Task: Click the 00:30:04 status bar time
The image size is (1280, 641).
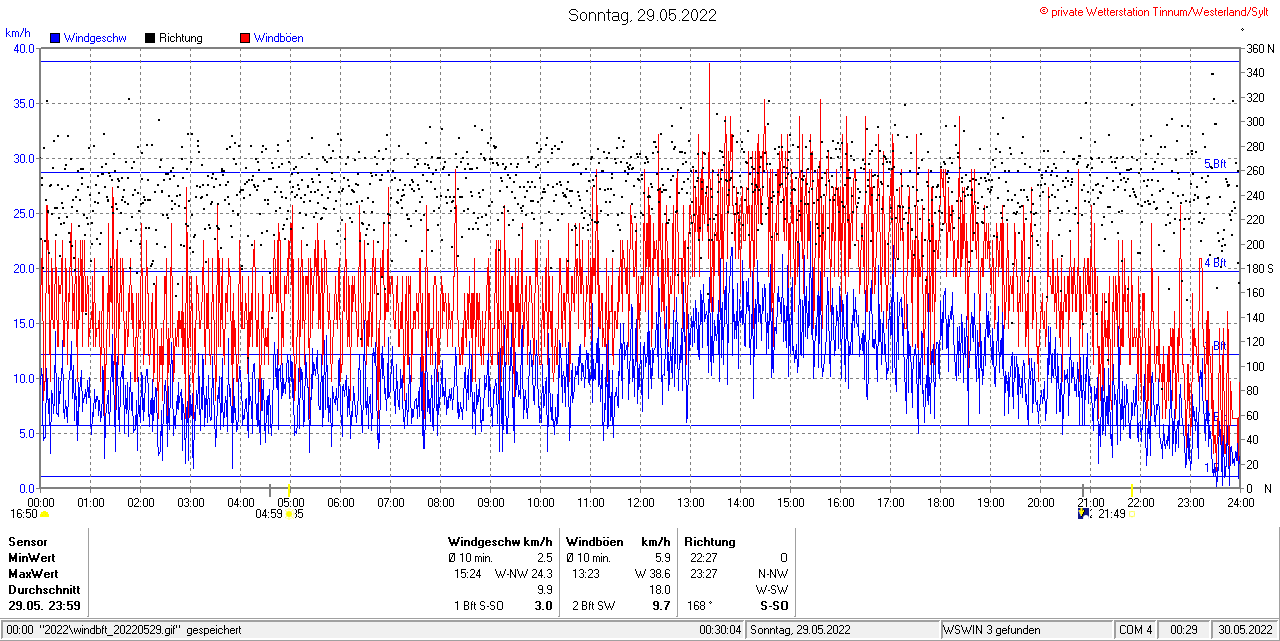Action: (x=721, y=630)
